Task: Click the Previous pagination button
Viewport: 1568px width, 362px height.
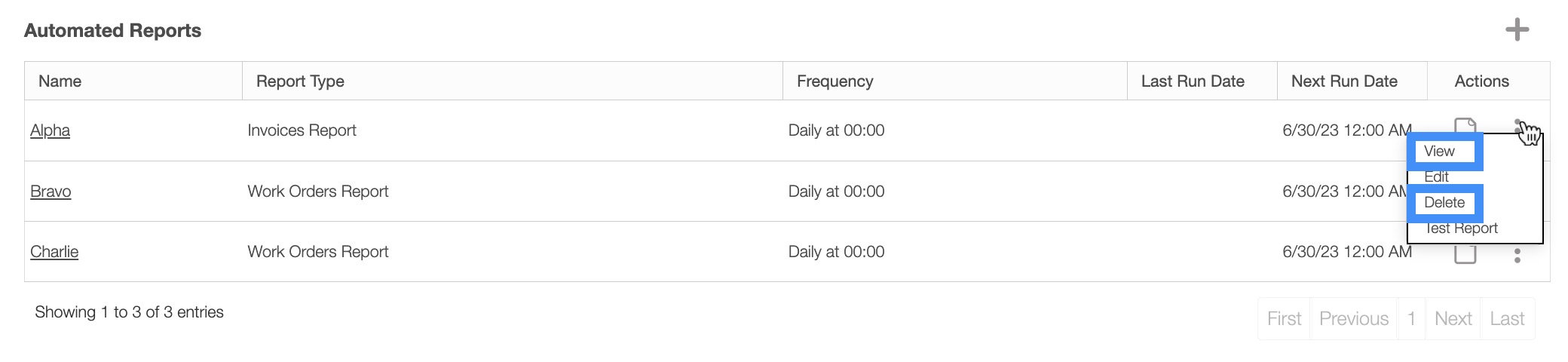Action: [1353, 319]
